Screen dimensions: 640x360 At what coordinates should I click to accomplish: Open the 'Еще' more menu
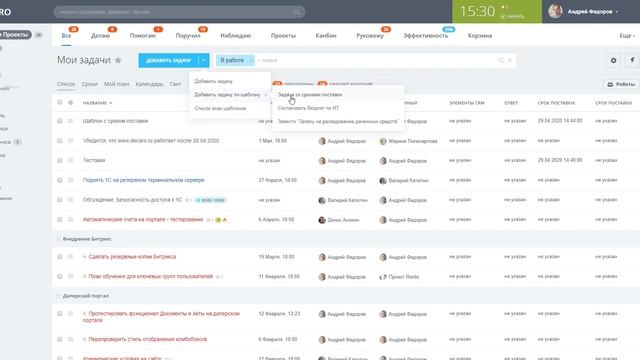tap(627, 36)
